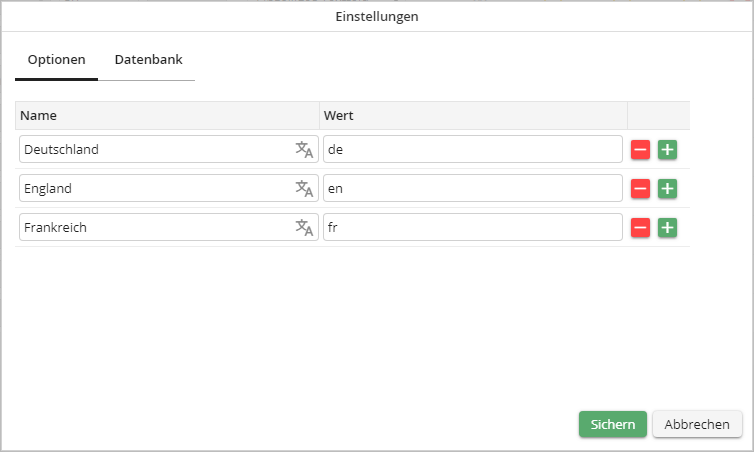The width and height of the screenshot is (754, 452).
Task: Add a row after England with green plus
Action: pyautogui.click(x=667, y=189)
